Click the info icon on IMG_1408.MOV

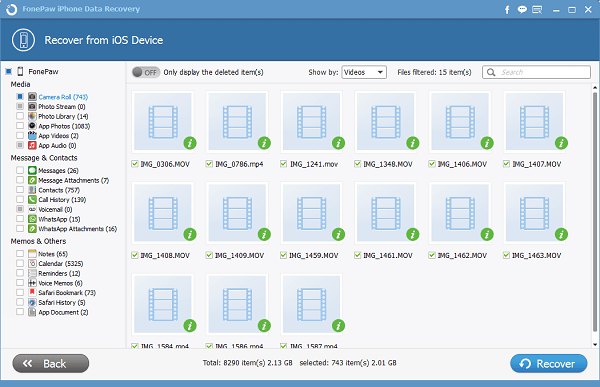click(190, 234)
